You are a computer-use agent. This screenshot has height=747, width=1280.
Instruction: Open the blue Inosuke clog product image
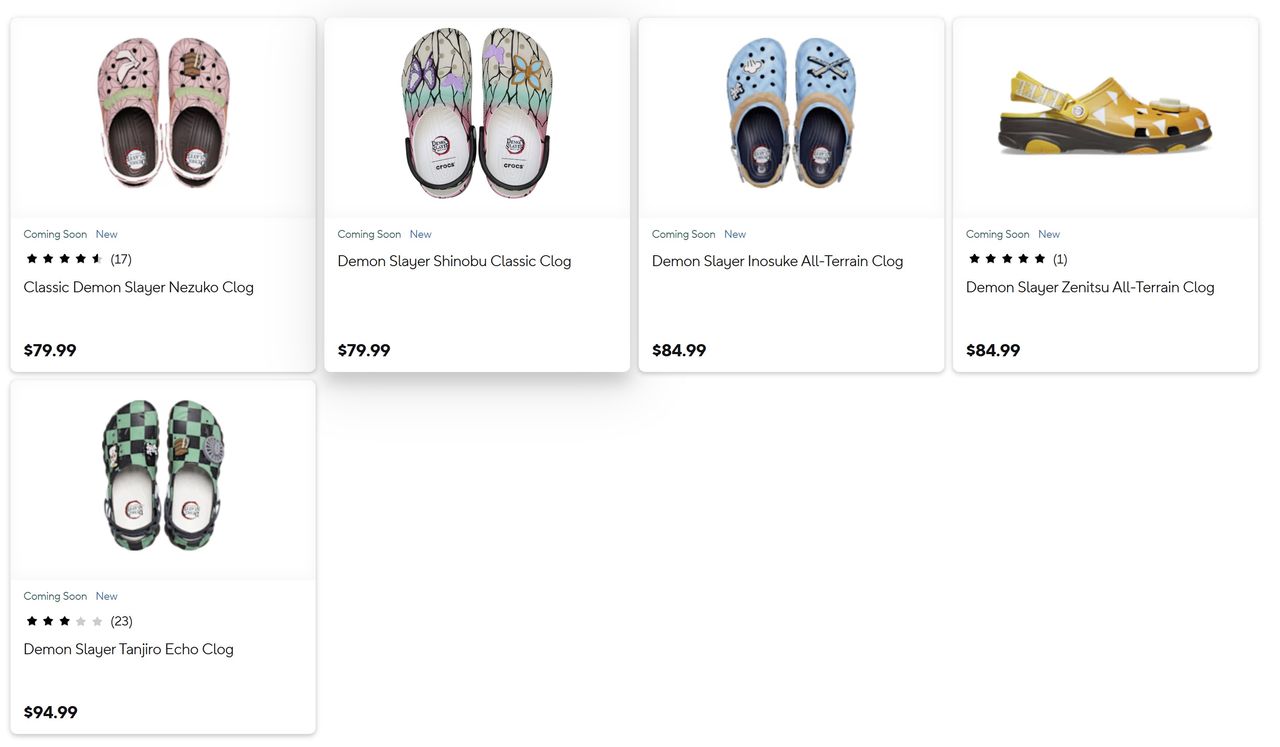[791, 113]
